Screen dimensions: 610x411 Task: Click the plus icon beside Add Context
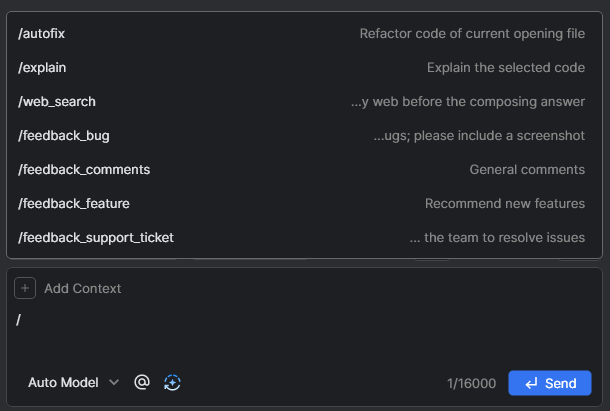pos(25,288)
